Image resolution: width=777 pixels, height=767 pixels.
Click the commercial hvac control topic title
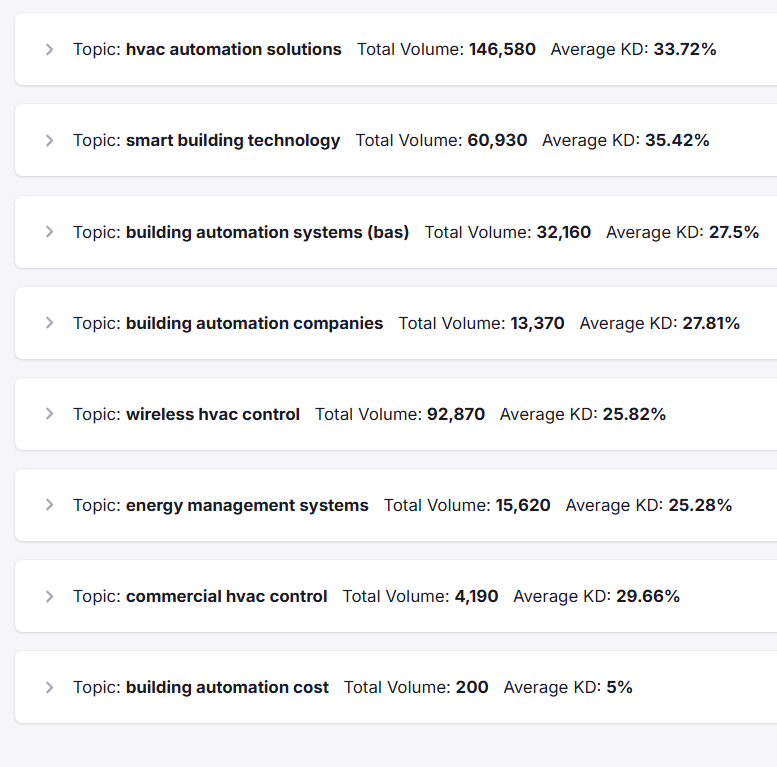click(x=226, y=596)
